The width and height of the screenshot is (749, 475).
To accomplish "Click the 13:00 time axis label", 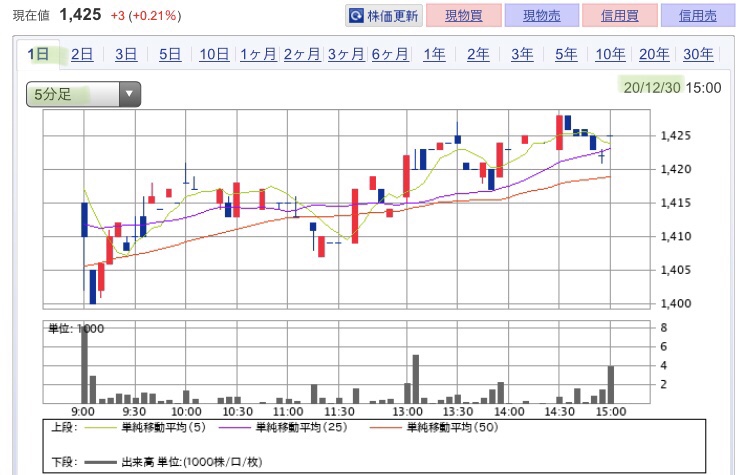I will (407, 411).
